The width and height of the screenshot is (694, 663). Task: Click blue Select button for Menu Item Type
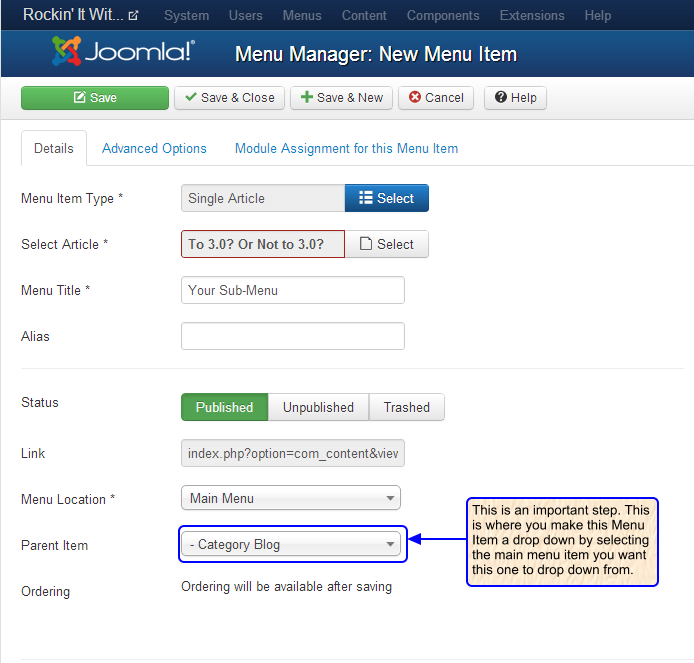pyautogui.click(x=386, y=198)
